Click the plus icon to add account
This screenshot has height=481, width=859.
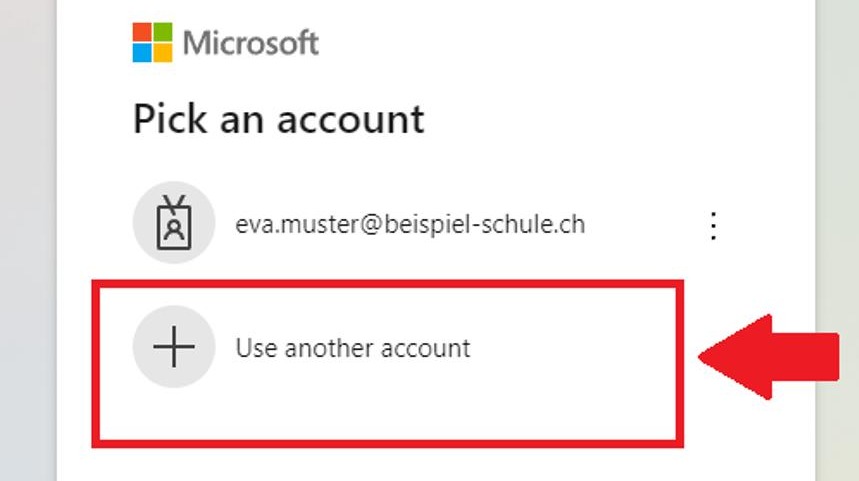pyautogui.click(x=174, y=347)
